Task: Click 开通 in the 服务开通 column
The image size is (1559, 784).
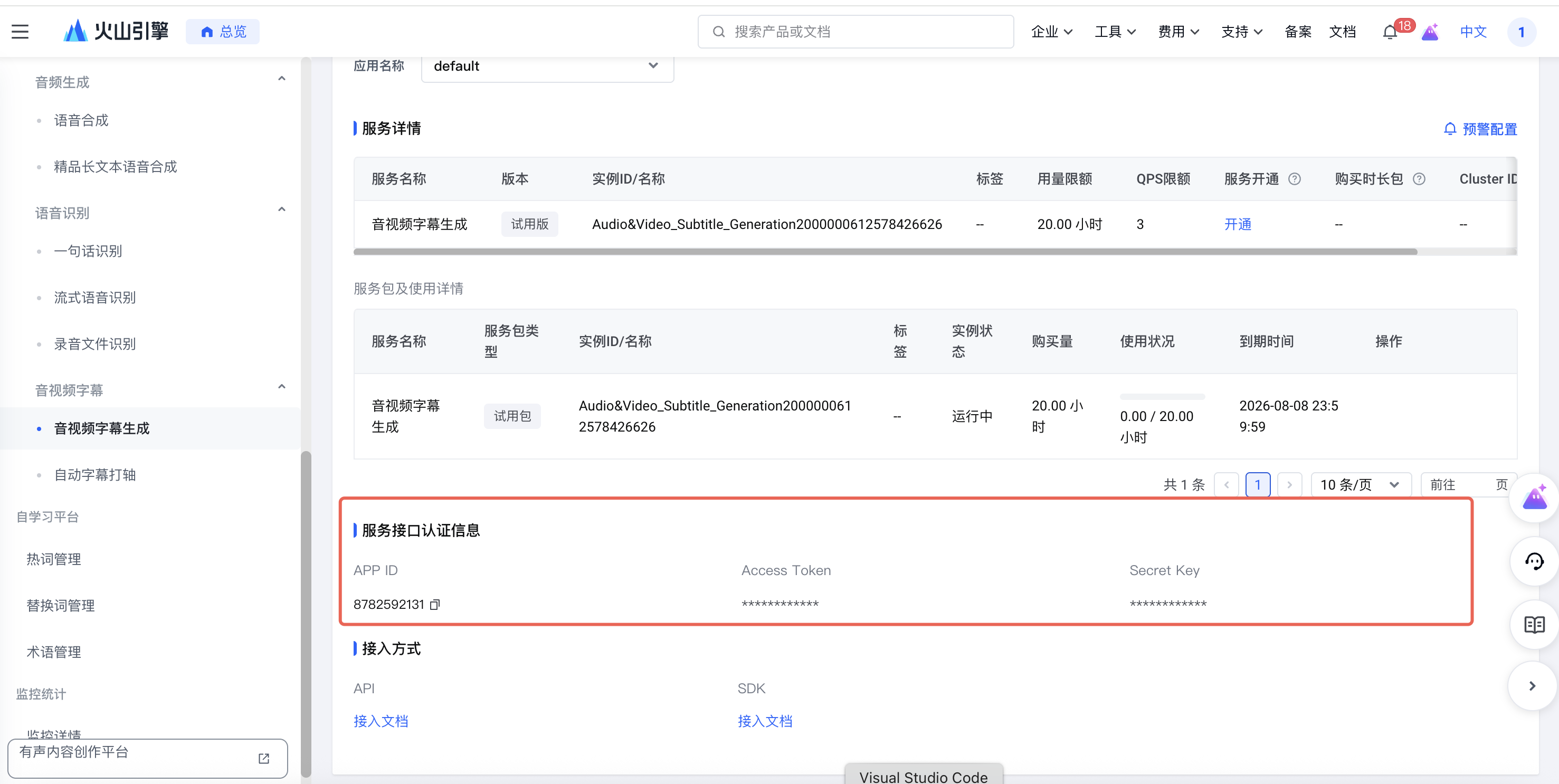Action: pos(1238,224)
